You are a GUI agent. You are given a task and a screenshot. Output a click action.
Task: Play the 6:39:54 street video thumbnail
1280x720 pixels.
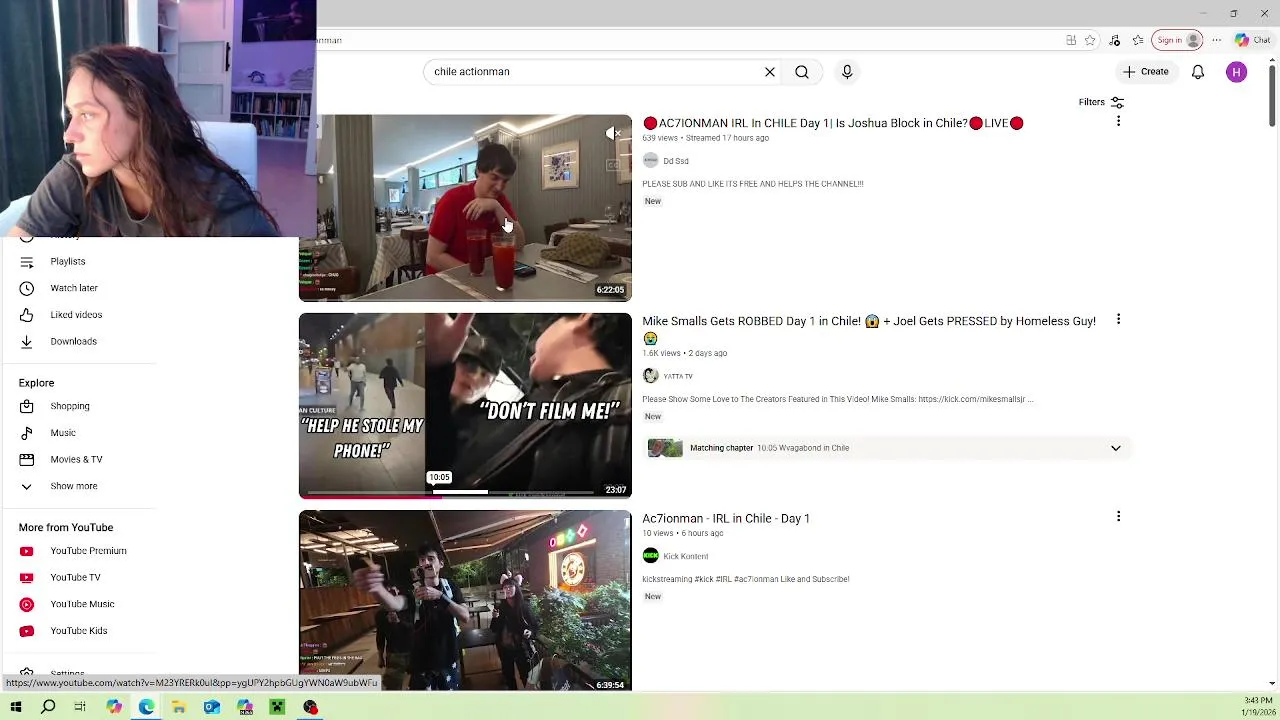(x=465, y=600)
